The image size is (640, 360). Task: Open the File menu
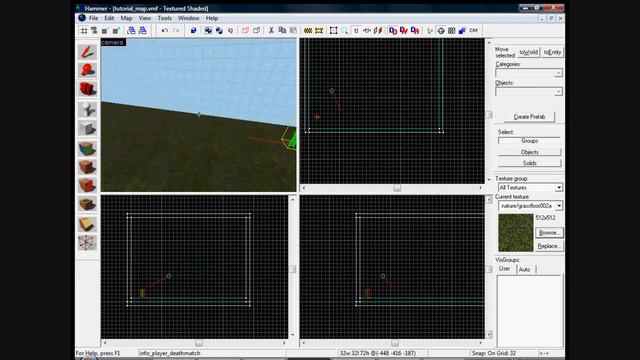click(93, 18)
